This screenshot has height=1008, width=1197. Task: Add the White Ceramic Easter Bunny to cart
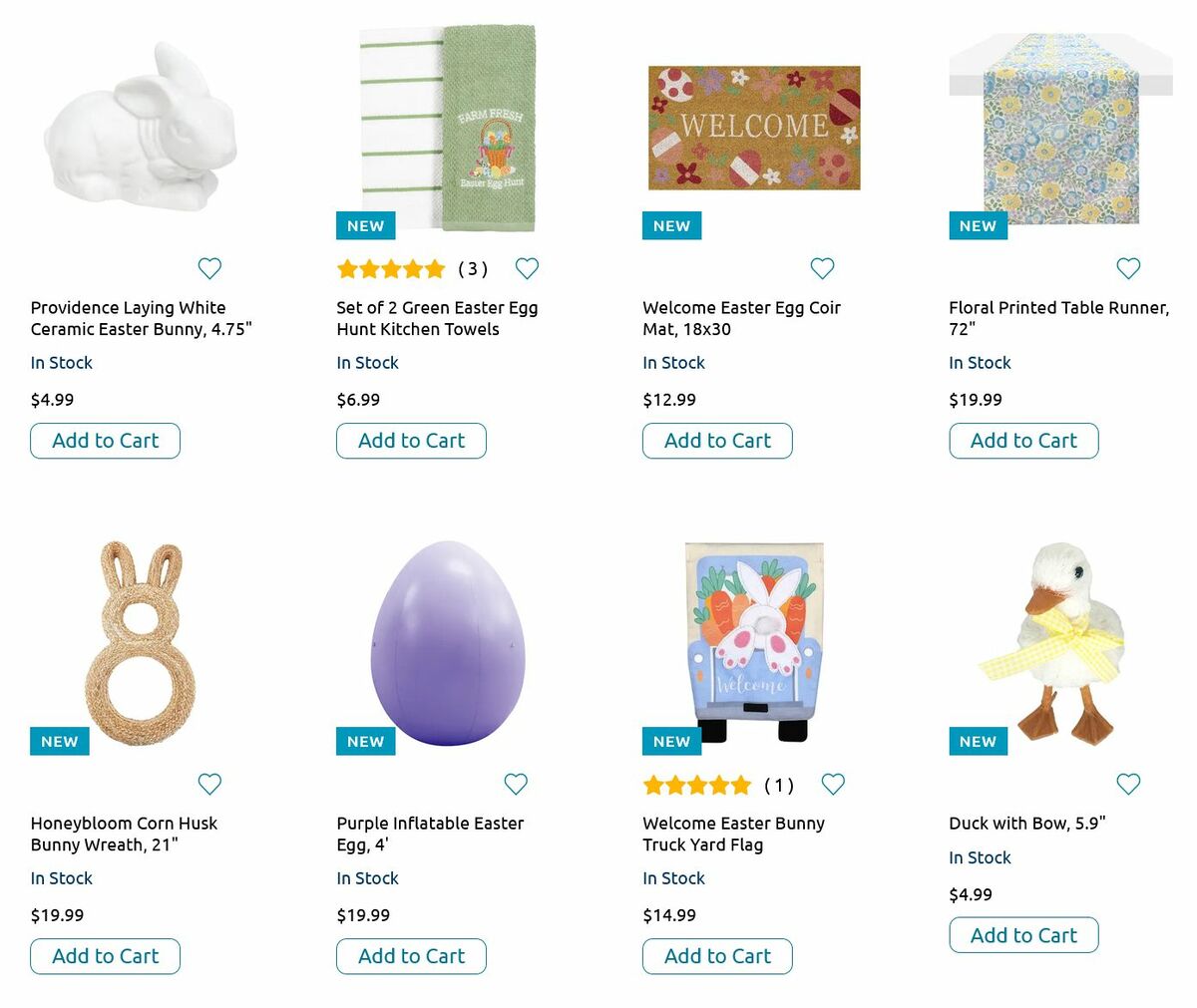(105, 441)
